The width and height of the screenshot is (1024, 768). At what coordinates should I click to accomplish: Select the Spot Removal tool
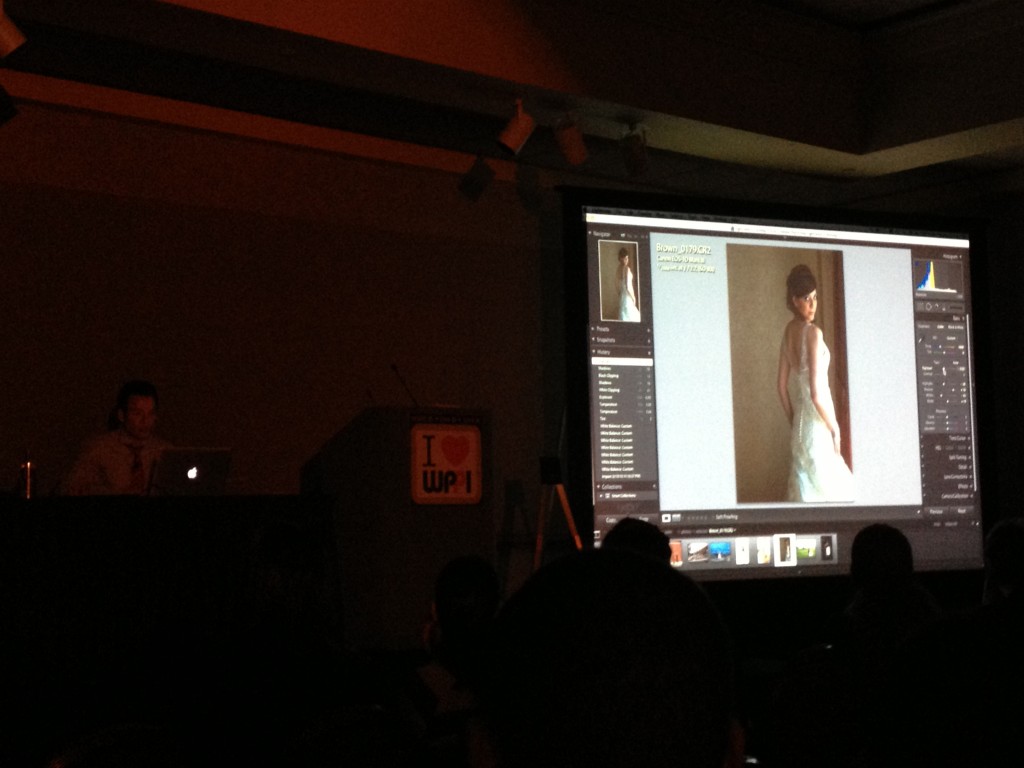click(928, 306)
